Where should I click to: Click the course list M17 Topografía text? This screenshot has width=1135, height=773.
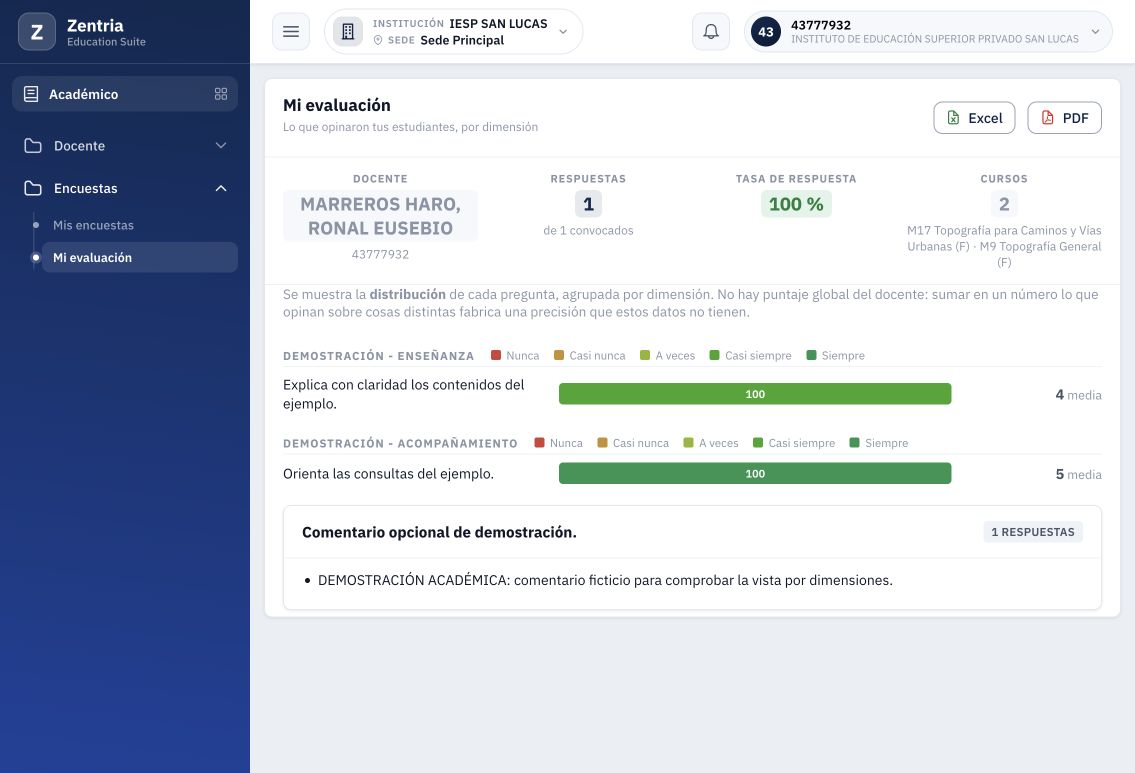(x=1004, y=246)
